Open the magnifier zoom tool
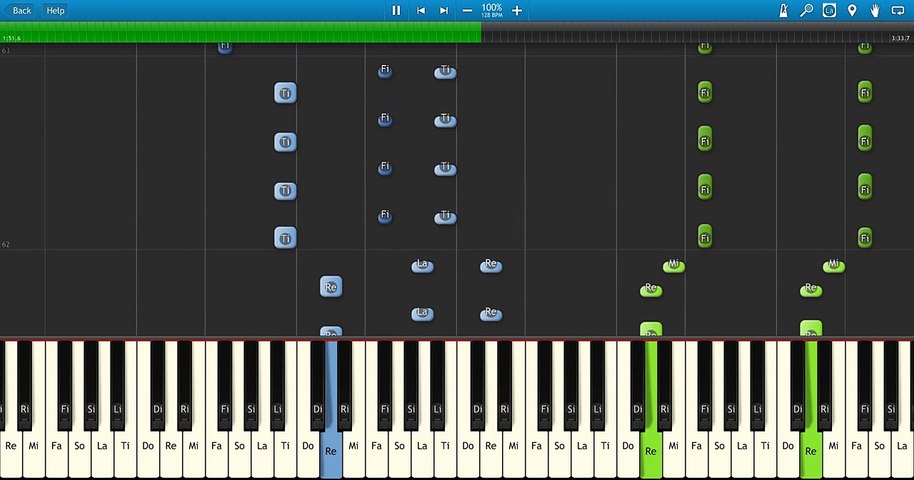914x480 pixels. point(806,10)
